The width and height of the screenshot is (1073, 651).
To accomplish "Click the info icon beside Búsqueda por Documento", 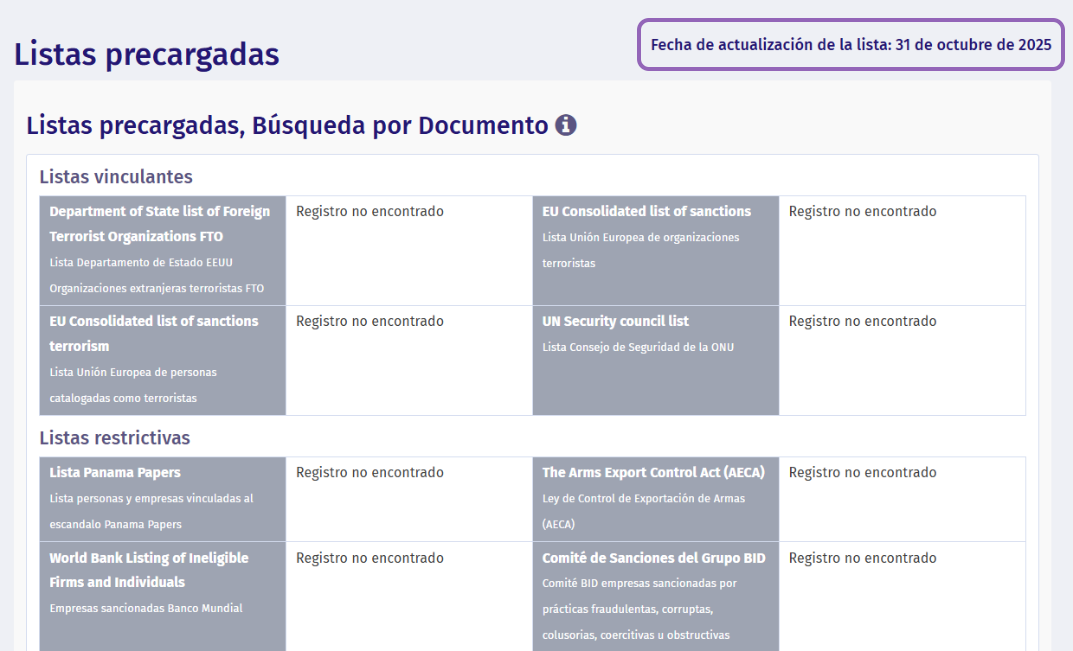I will pos(565,125).
